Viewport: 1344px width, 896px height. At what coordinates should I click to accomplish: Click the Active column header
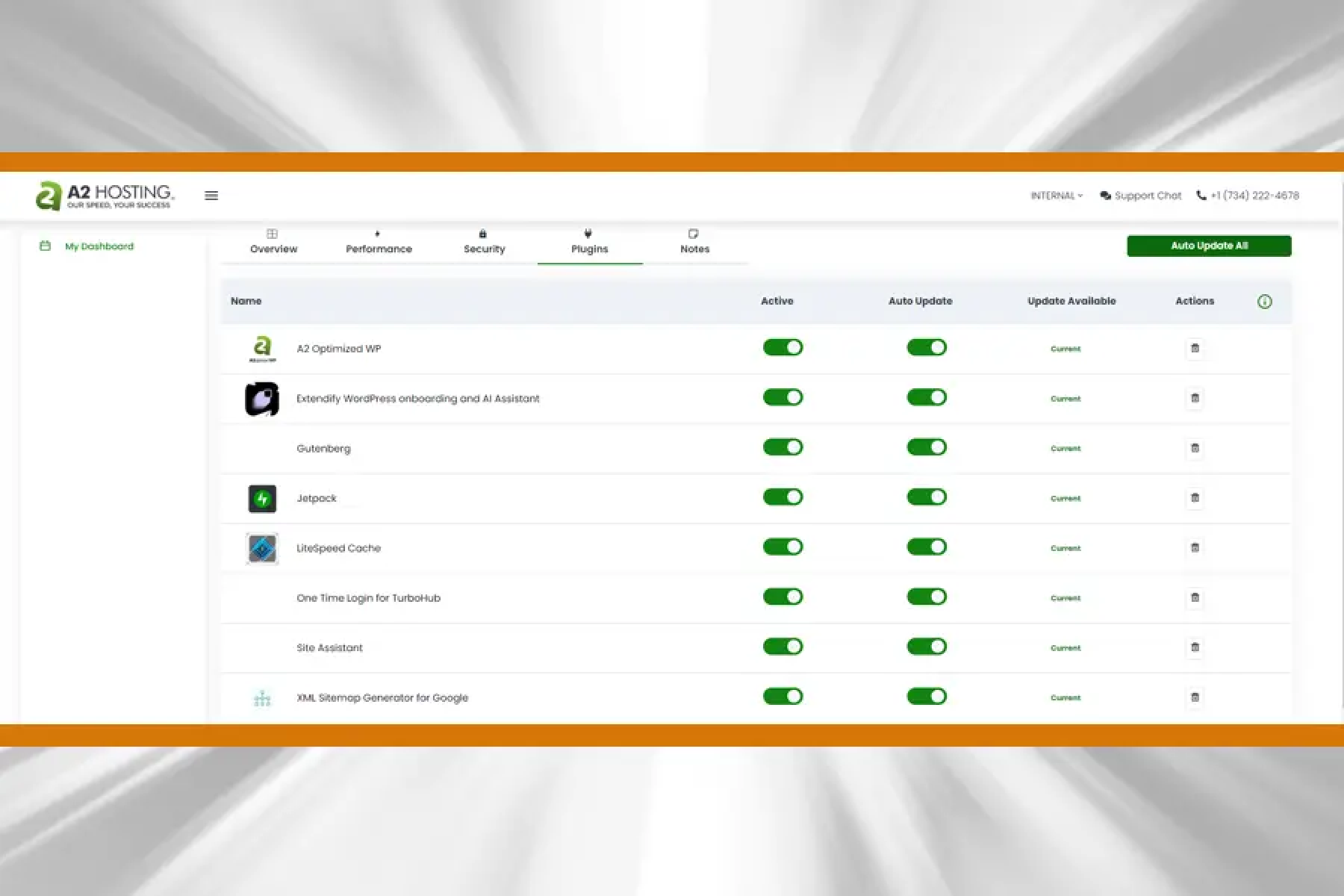click(x=777, y=301)
